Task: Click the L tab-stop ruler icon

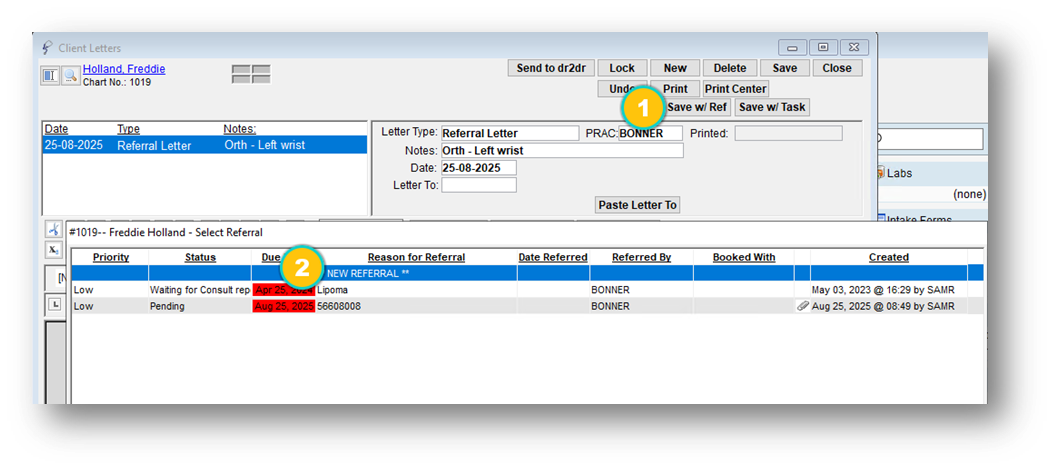Action: pyautogui.click(x=56, y=304)
